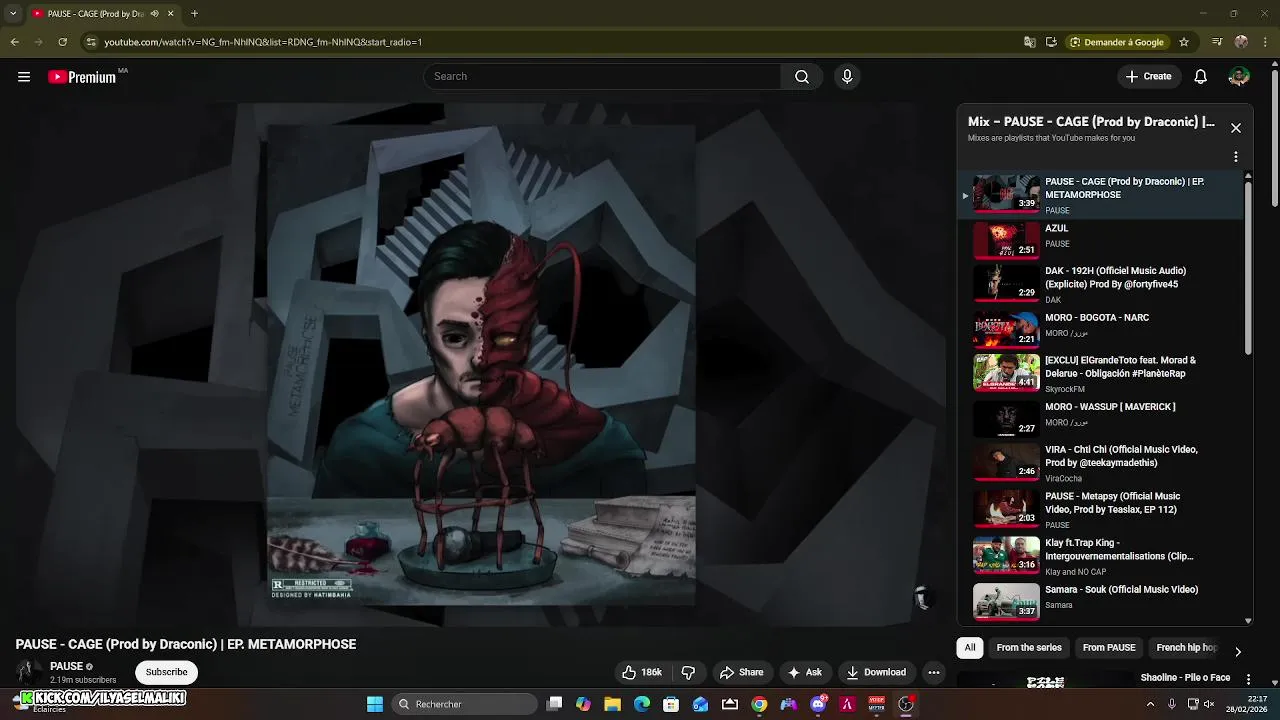Show next filter chips arrow
The height and width of the screenshot is (720, 1280).
[x=1238, y=651]
